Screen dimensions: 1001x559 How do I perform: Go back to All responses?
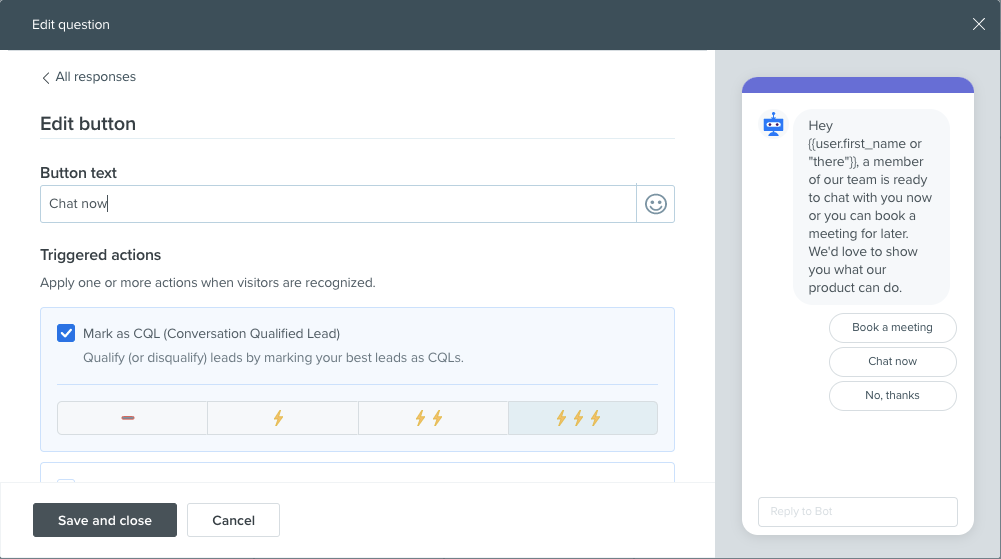point(89,77)
